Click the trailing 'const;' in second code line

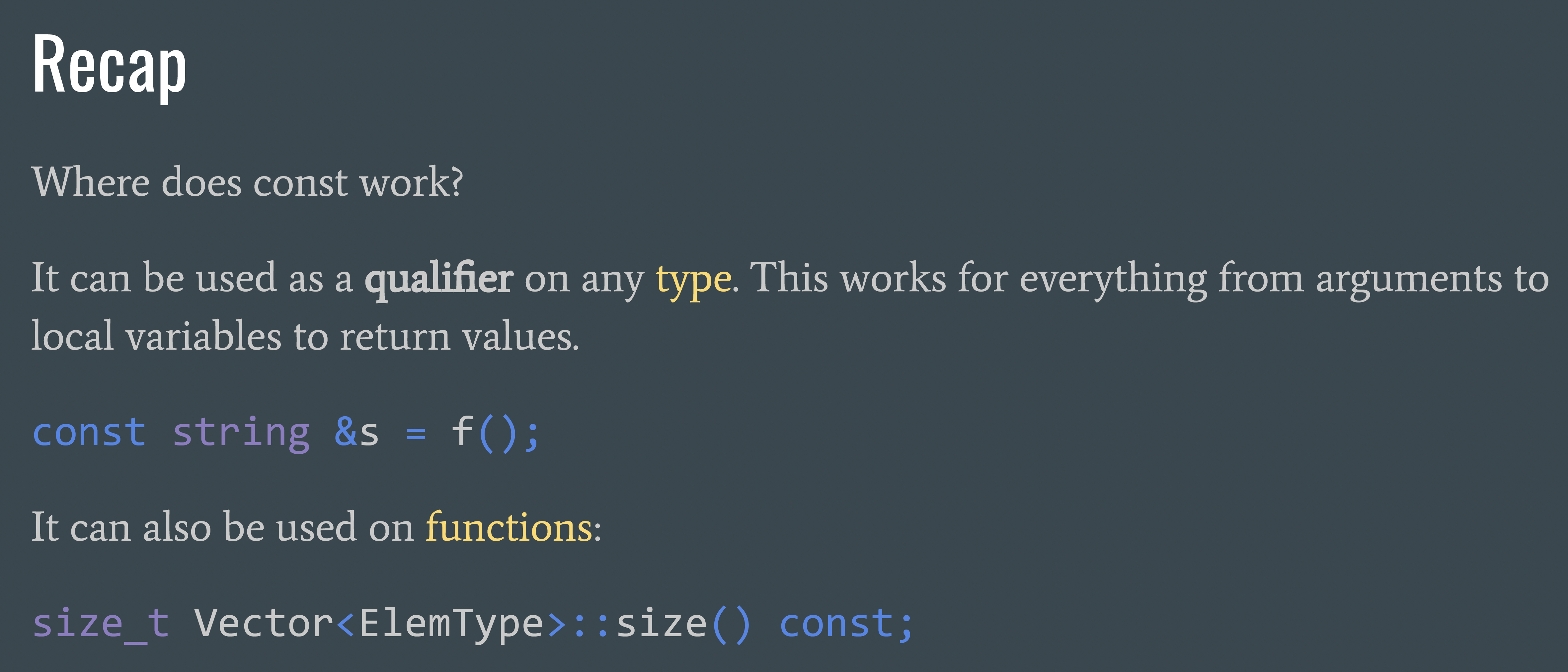[847, 625]
